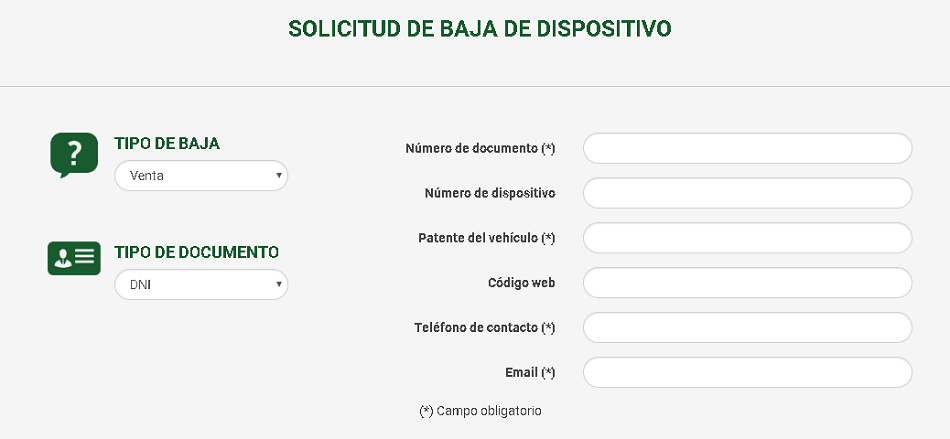Click the Email label text
The width and height of the screenshot is (950, 439).
(x=530, y=373)
